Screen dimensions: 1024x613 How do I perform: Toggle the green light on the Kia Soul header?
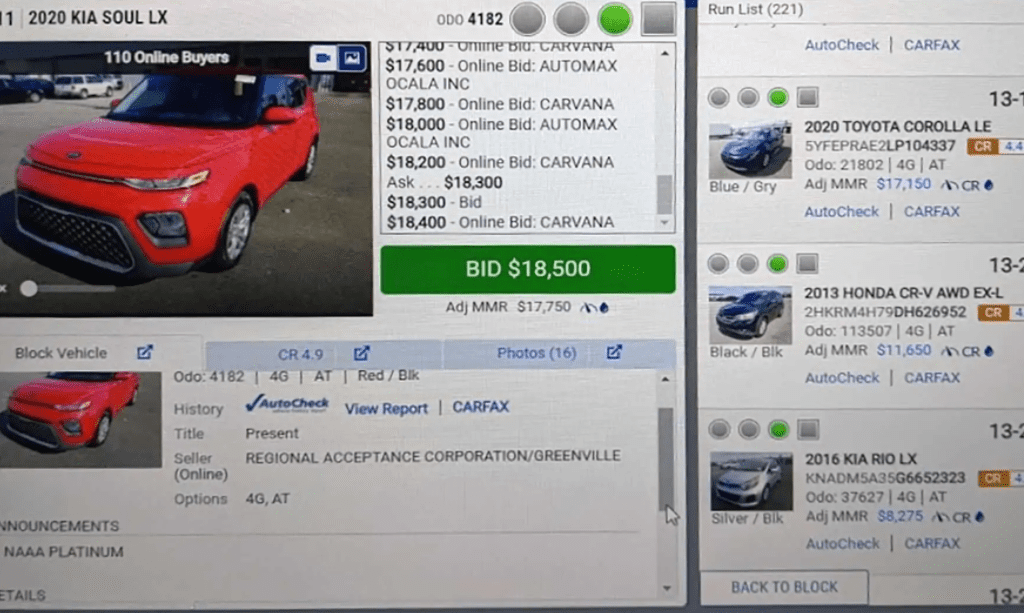pos(615,18)
